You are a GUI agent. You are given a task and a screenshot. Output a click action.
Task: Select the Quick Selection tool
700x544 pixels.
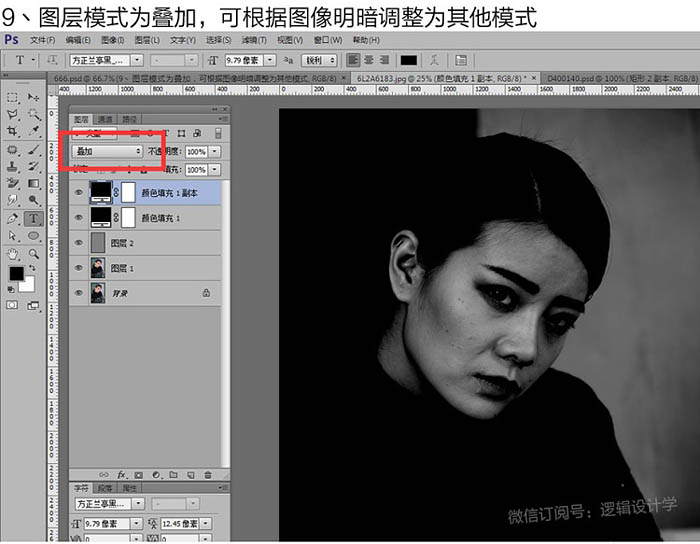point(33,114)
